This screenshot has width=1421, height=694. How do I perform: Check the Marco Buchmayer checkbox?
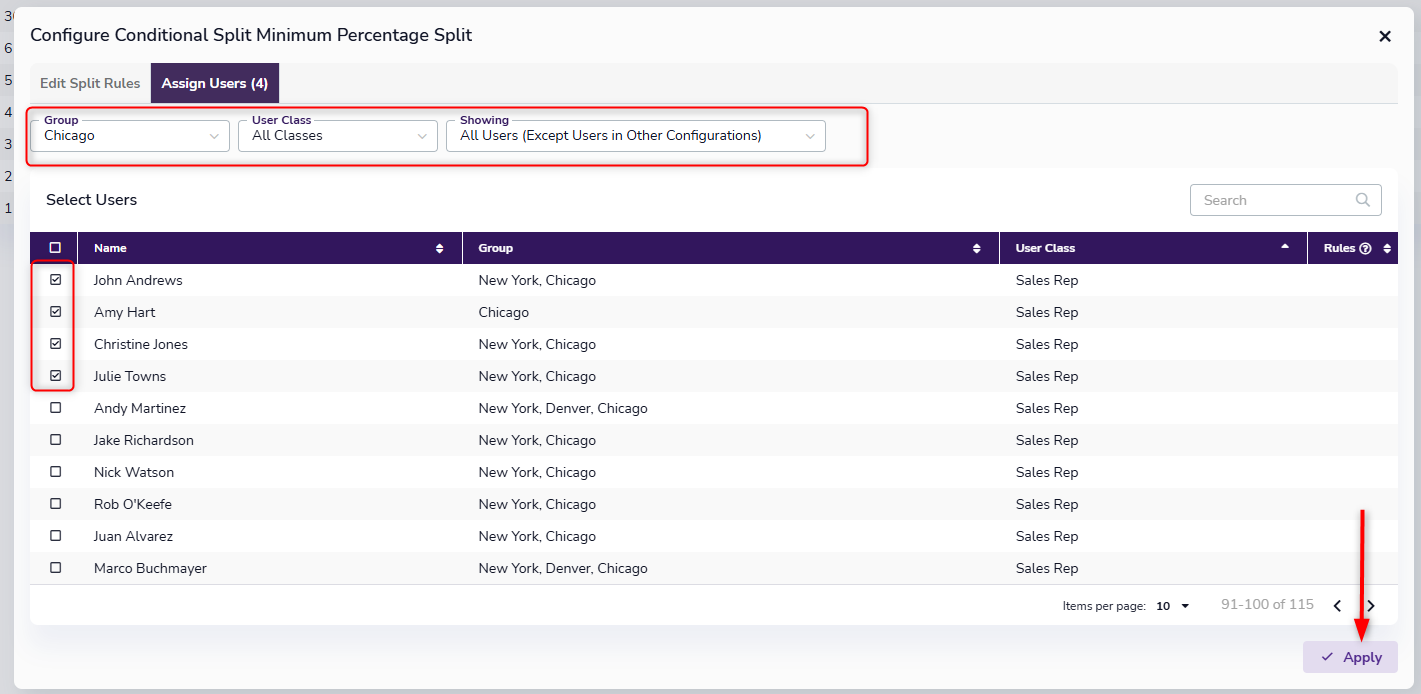point(56,568)
